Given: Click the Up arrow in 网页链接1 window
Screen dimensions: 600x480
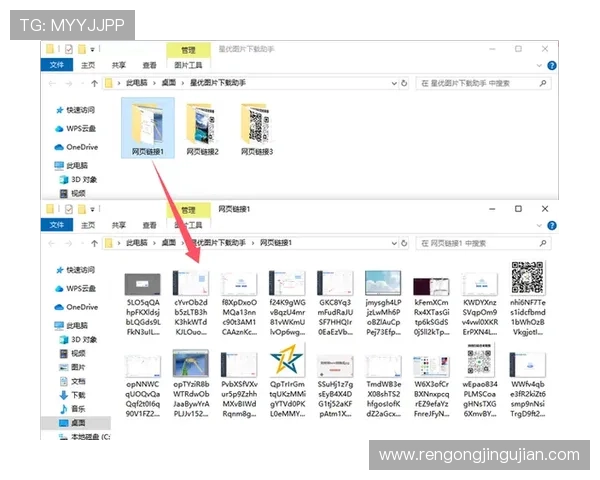Looking at the screenshot, I should [94, 243].
